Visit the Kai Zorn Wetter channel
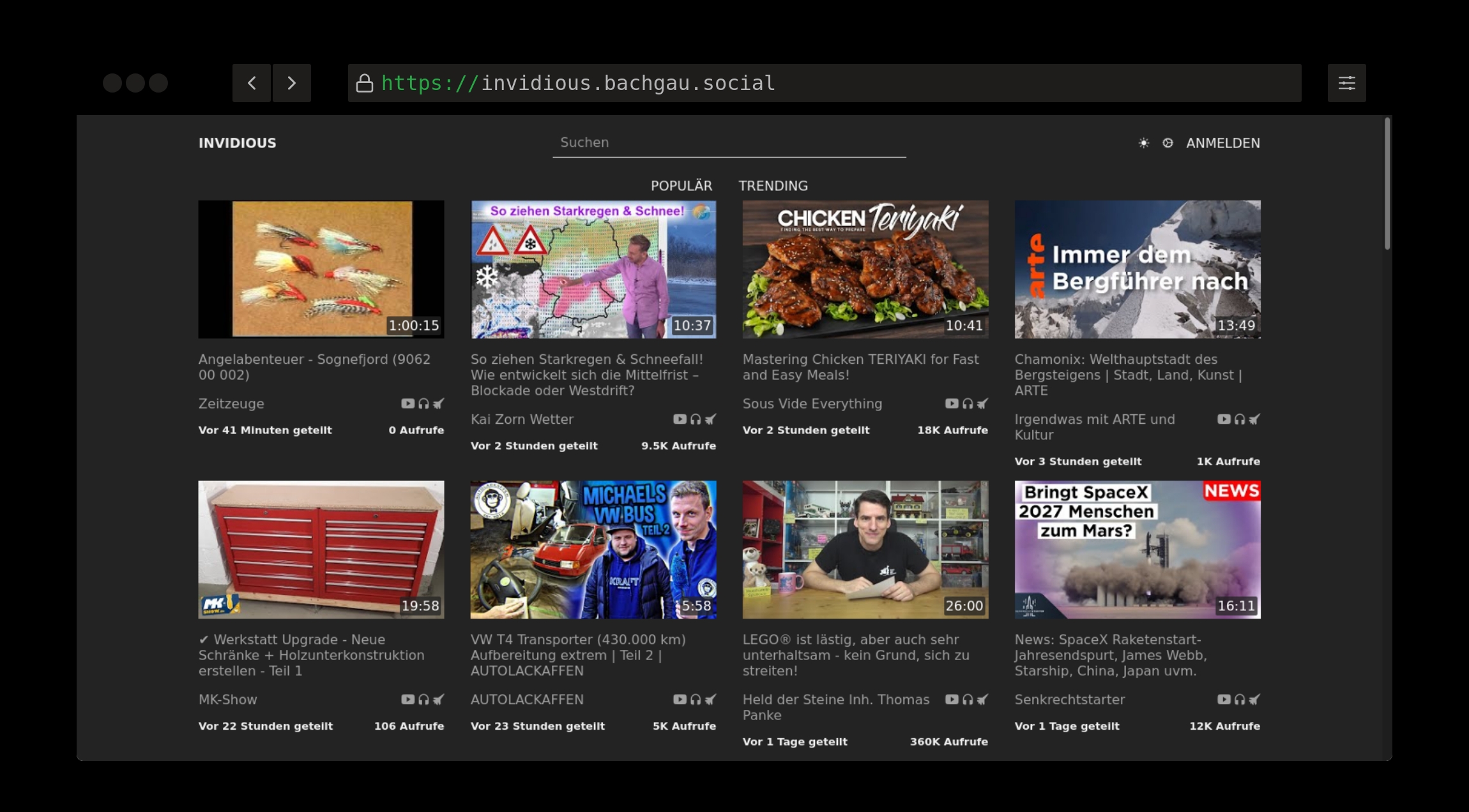The height and width of the screenshot is (812, 1469). click(522, 419)
